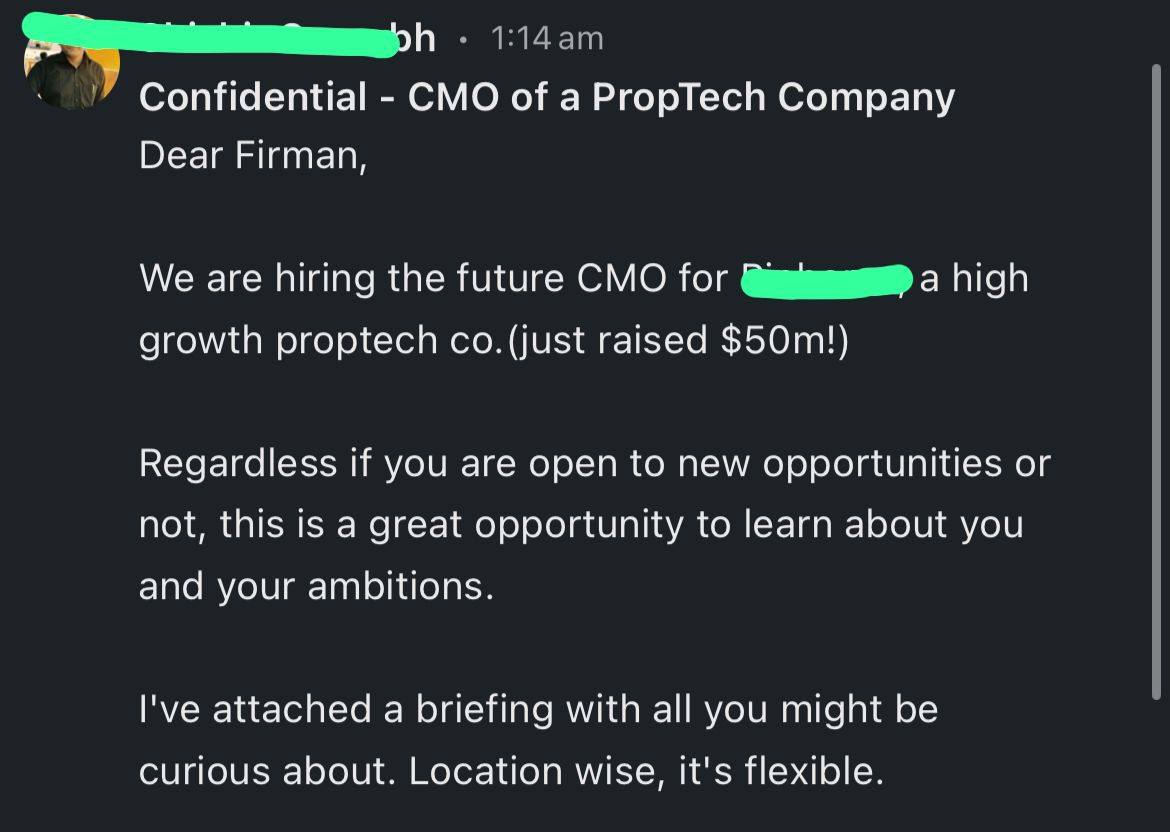Viewport: 1170px width, 832px height.
Task: Tap the sender name ending in "bh"
Action: [230, 37]
